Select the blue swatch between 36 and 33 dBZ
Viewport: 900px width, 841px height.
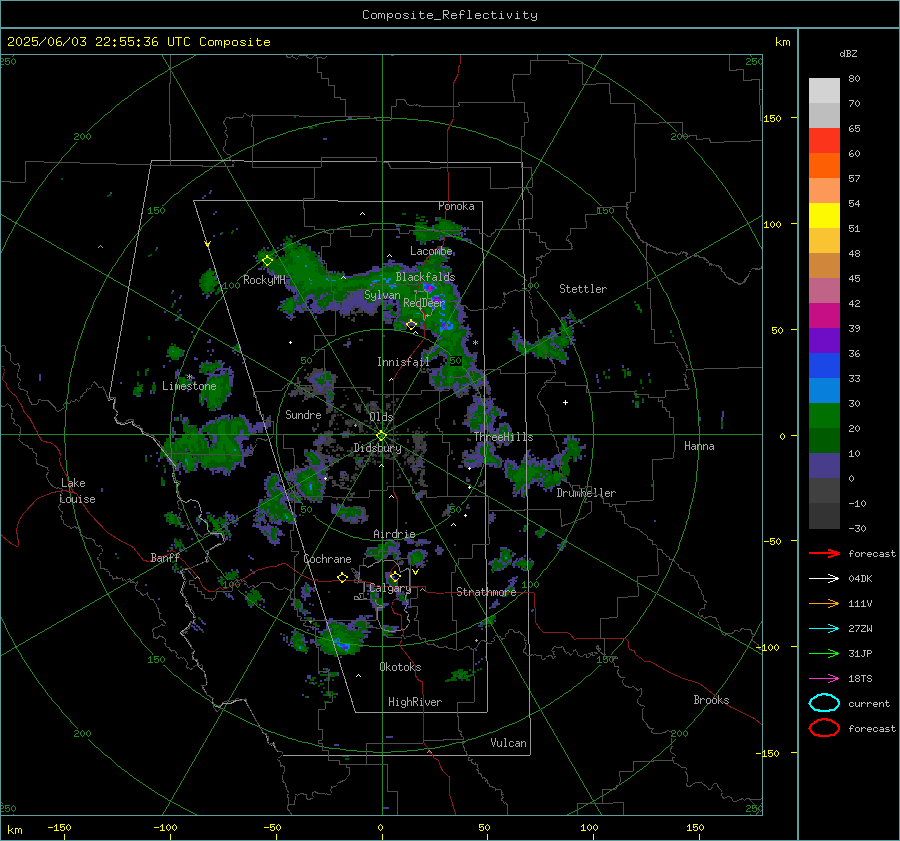pyautogui.click(x=824, y=365)
